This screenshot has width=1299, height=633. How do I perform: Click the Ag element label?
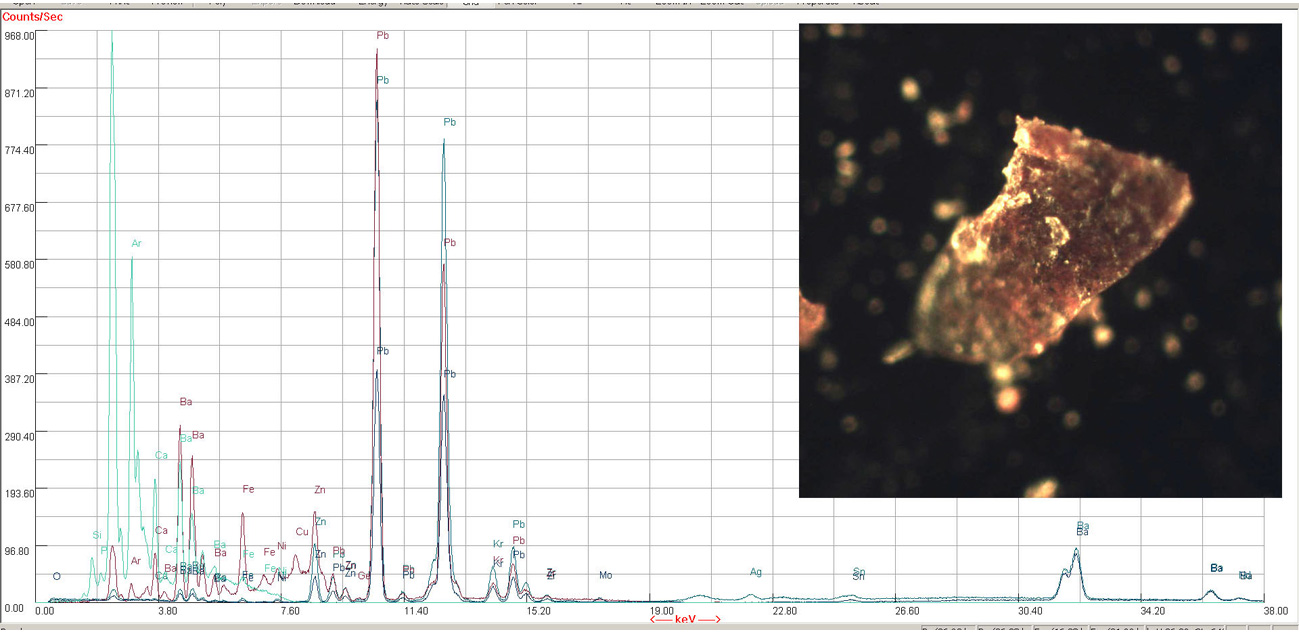(x=756, y=572)
